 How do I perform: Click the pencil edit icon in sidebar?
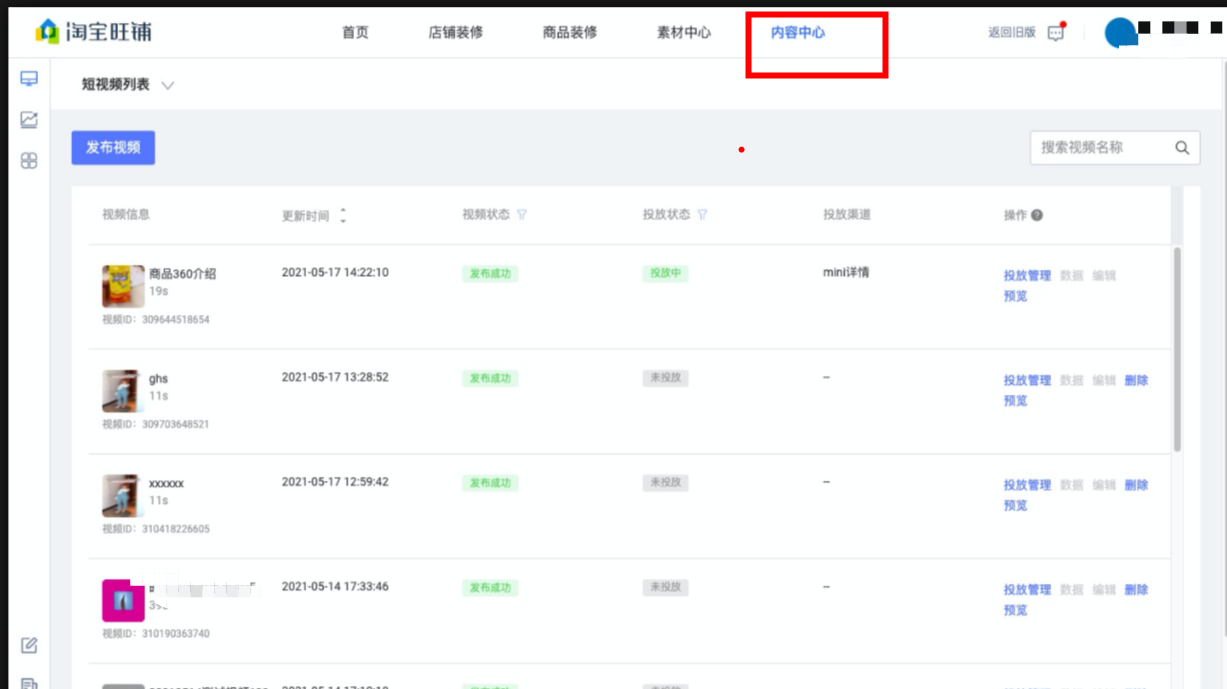[x=29, y=646]
